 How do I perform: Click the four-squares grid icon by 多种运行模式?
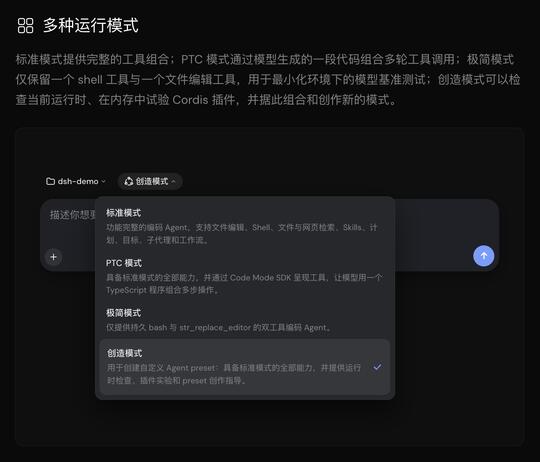click(25, 26)
